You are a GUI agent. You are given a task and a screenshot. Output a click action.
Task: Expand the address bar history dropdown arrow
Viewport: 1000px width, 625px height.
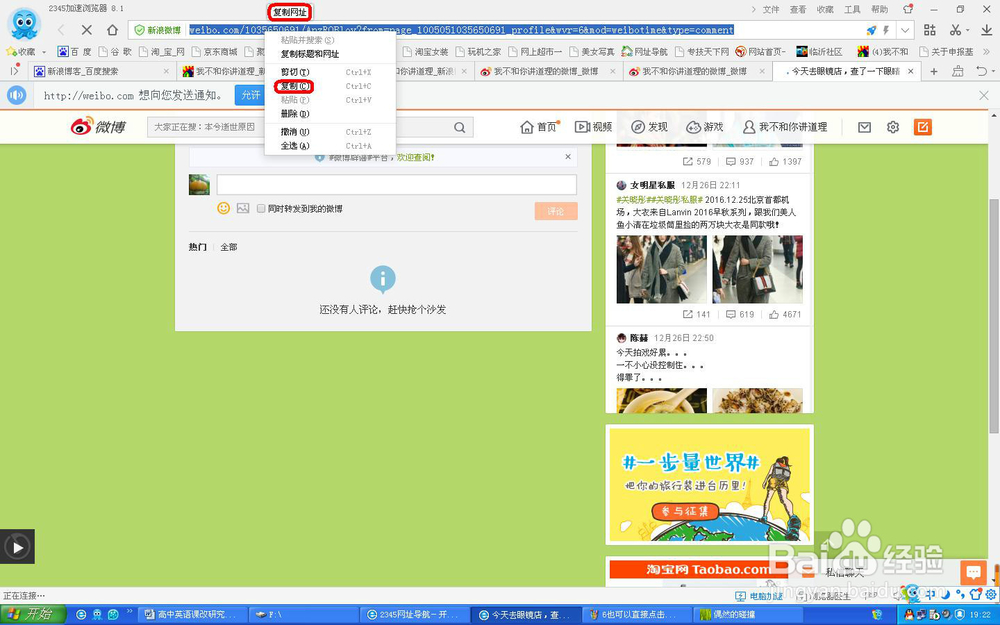pyautogui.click(x=905, y=30)
